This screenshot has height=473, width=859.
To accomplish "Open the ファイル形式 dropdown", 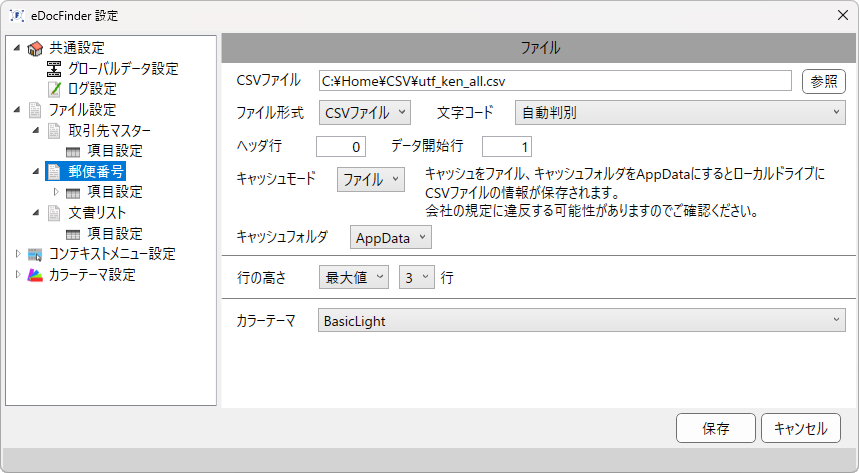I will coord(365,112).
